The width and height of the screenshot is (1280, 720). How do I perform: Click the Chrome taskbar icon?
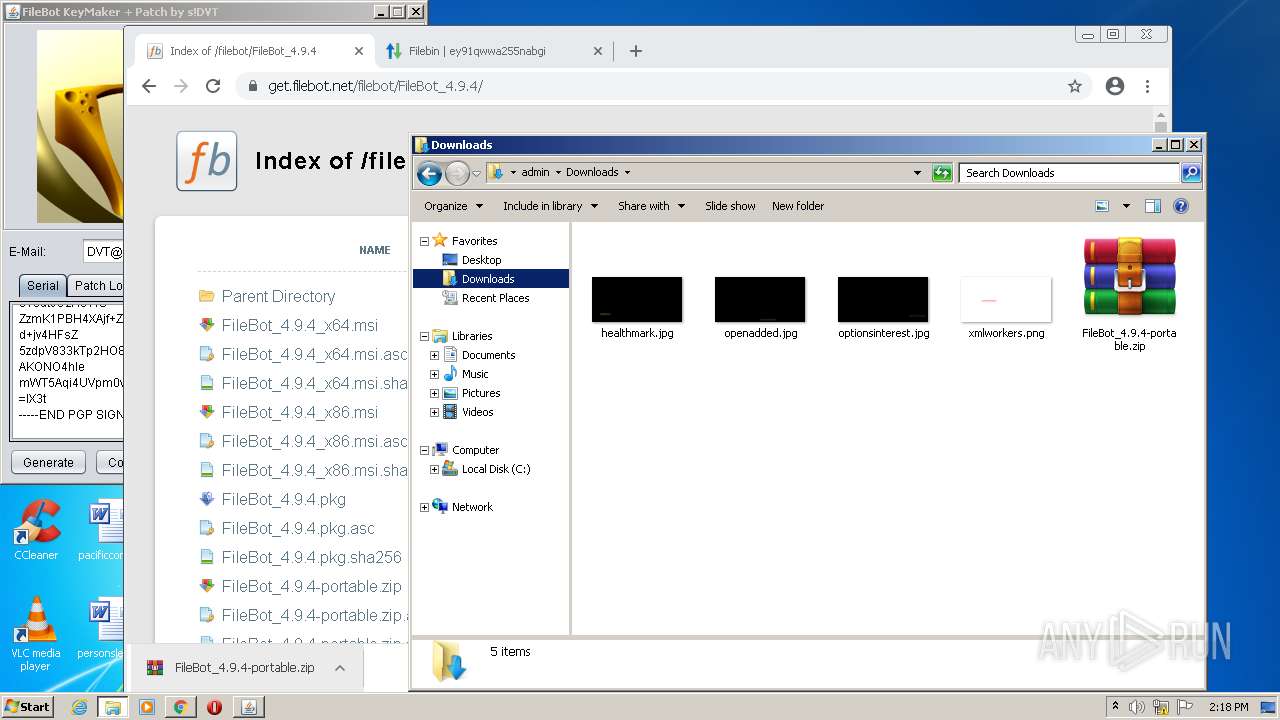(x=180, y=707)
